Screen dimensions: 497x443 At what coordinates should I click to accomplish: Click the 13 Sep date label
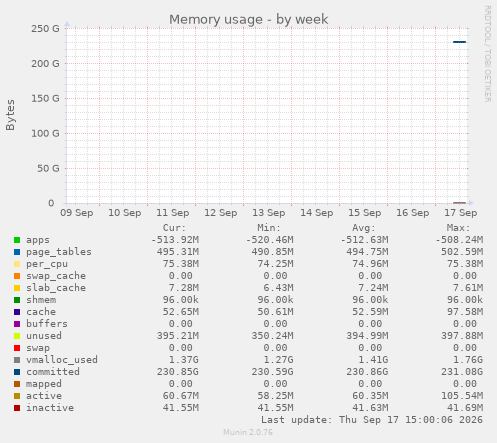coord(269,213)
